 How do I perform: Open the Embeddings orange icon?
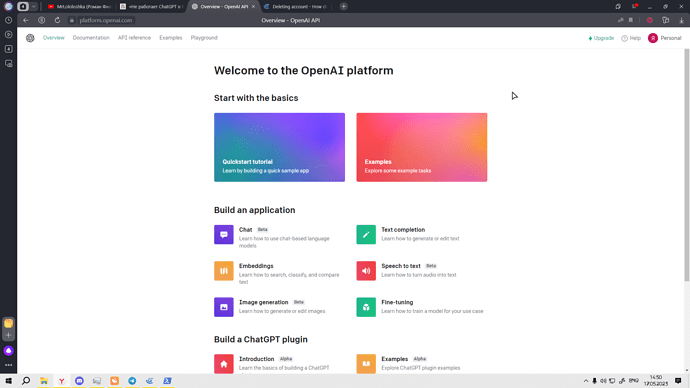tap(224, 271)
